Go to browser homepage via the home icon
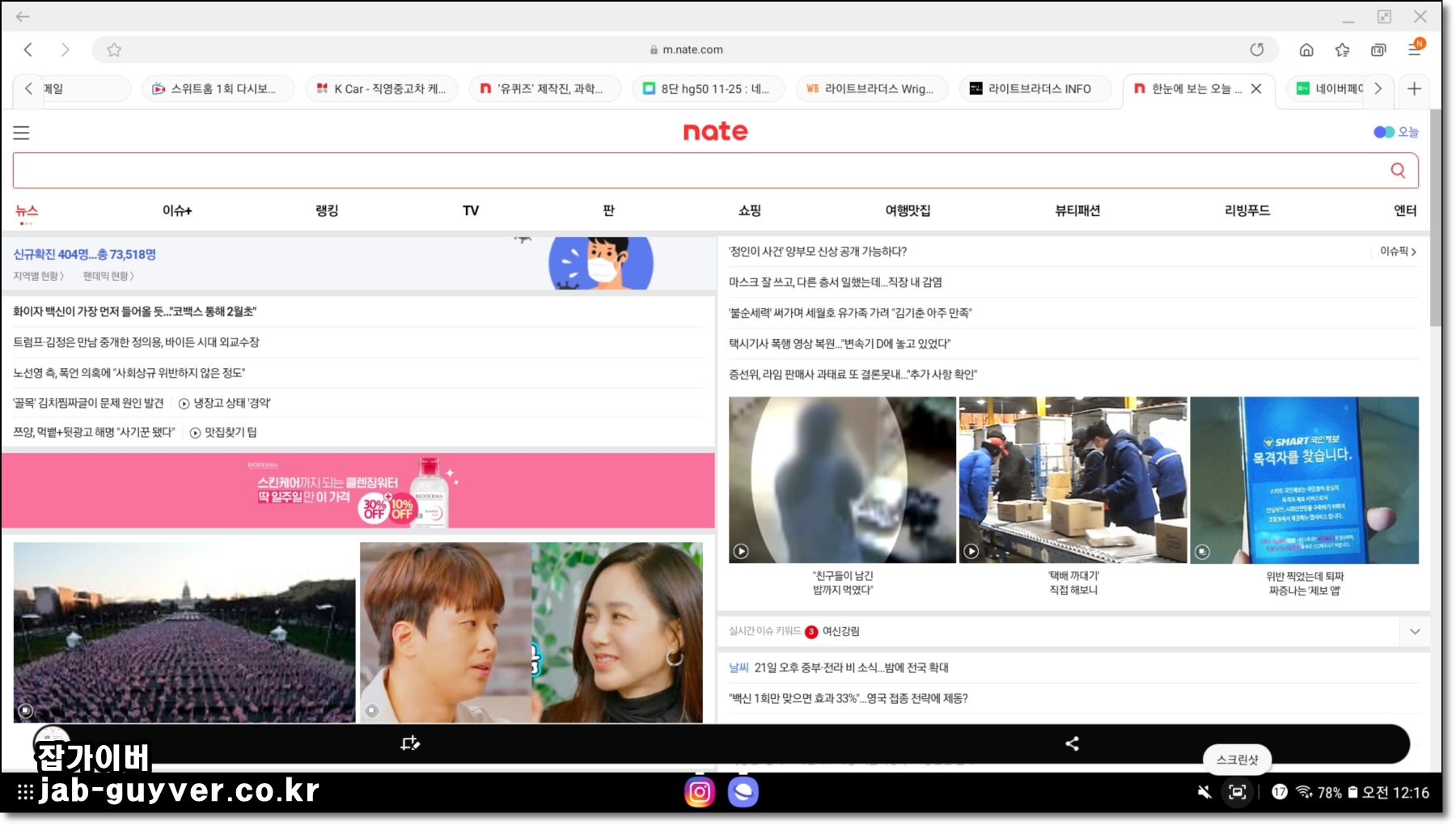The width and height of the screenshot is (1456, 826). coord(1307,49)
